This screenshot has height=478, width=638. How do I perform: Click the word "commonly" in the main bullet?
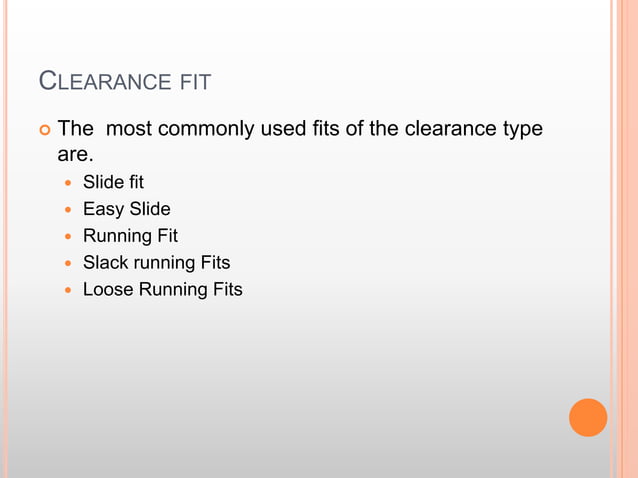206,130
